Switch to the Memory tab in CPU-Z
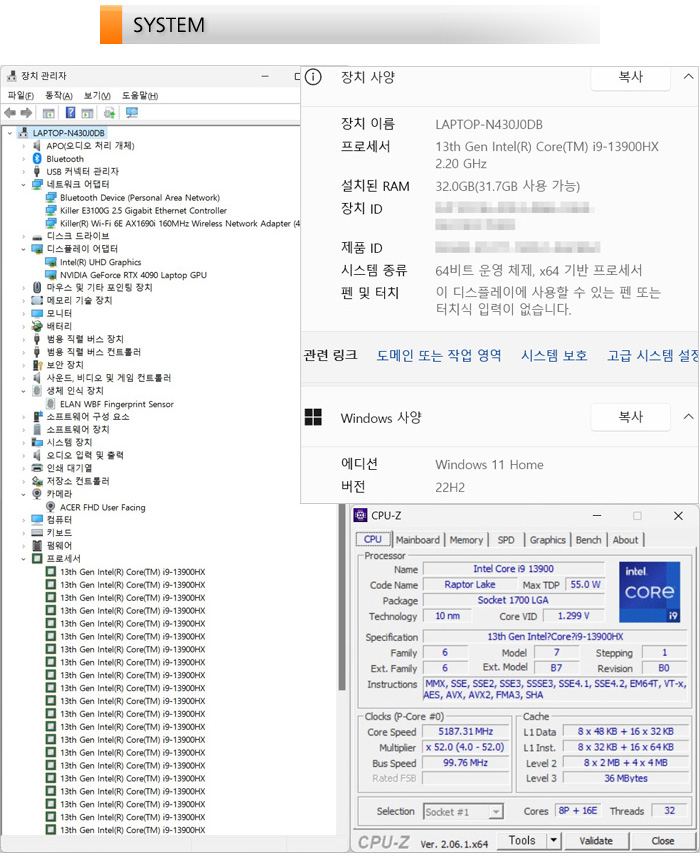The width and height of the screenshot is (700, 858). (x=466, y=540)
